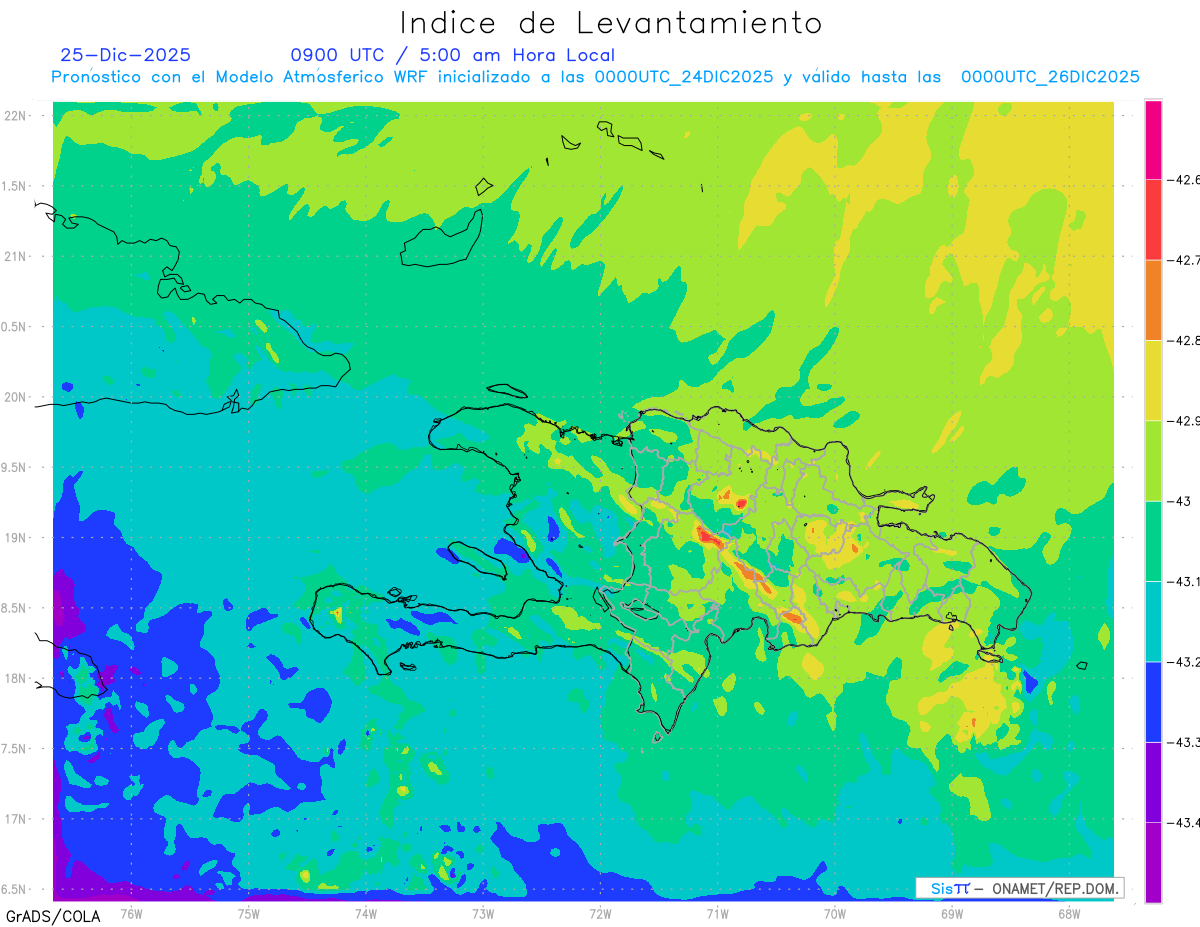Pick the yellow swatch below -42.8

click(1153, 380)
